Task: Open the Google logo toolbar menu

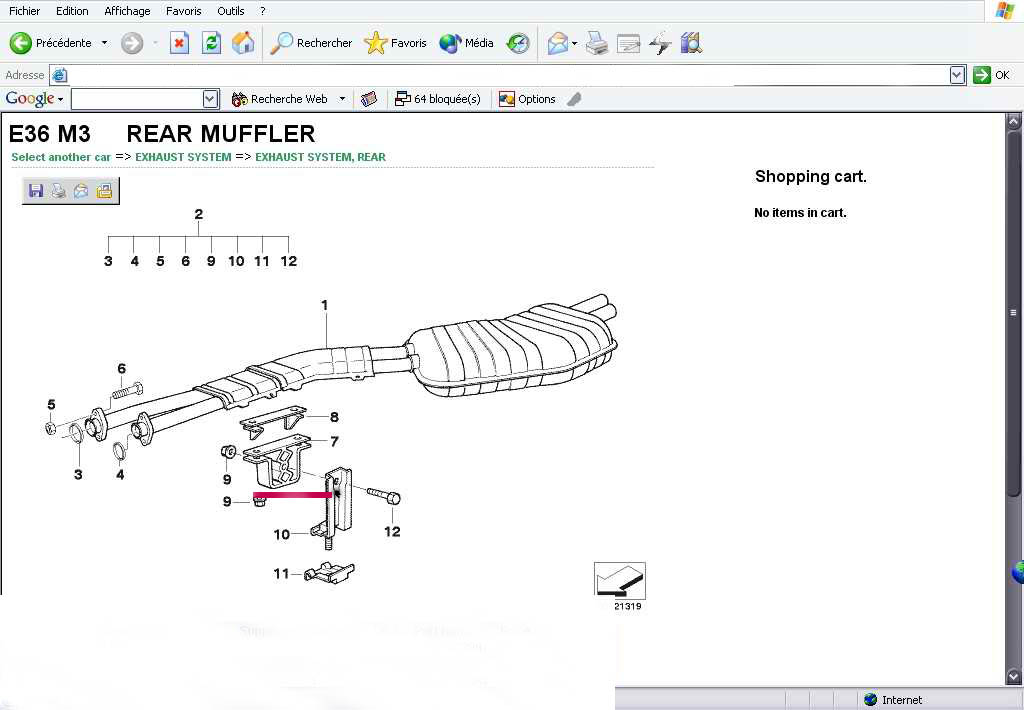Action: pyautogui.click(x=34, y=99)
